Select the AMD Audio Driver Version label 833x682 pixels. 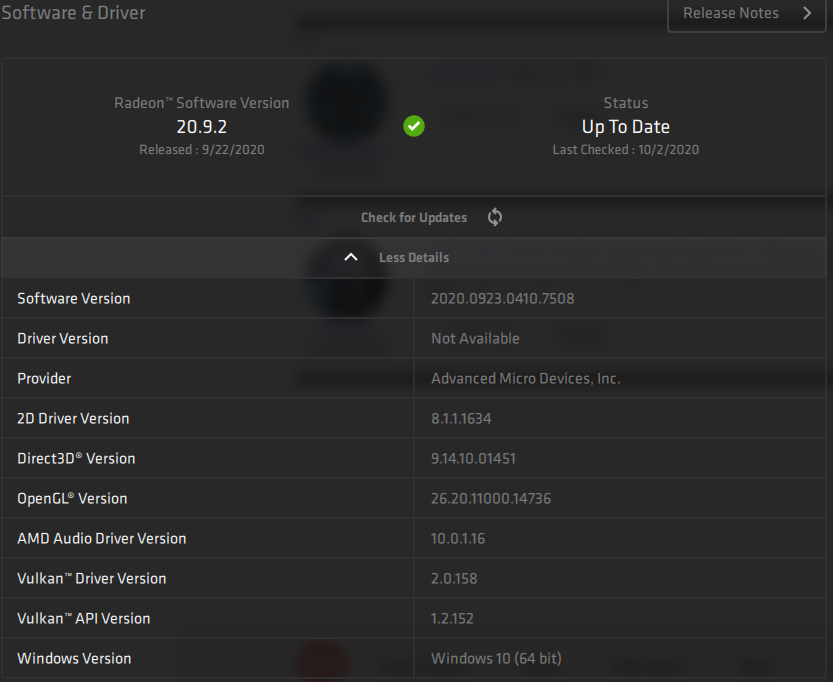pos(102,539)
